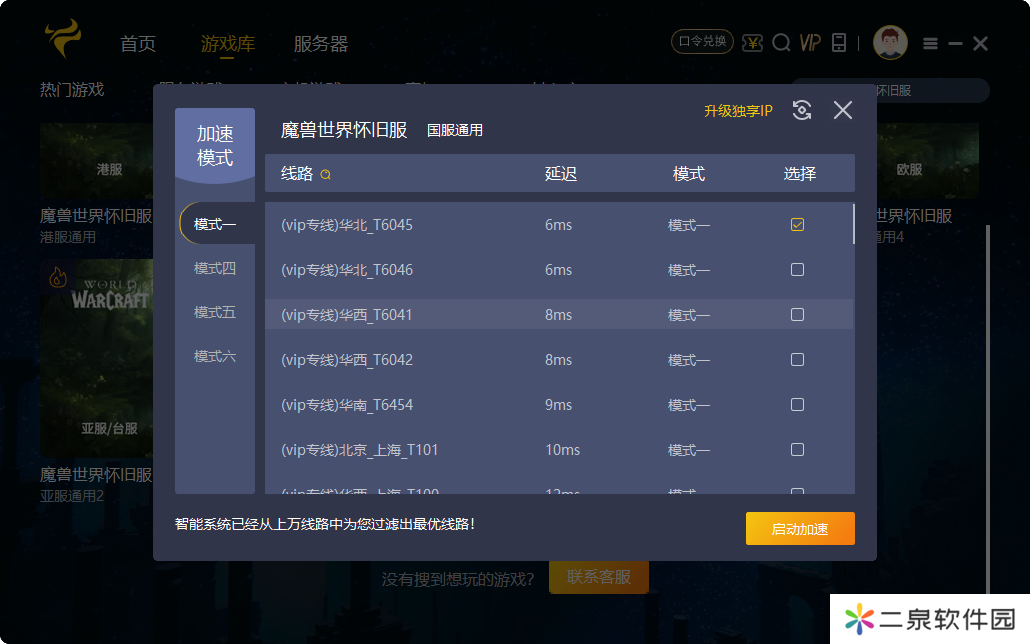Click the 模式 column header
Viewport: 1030px width, 644px height.
(689, 173)
